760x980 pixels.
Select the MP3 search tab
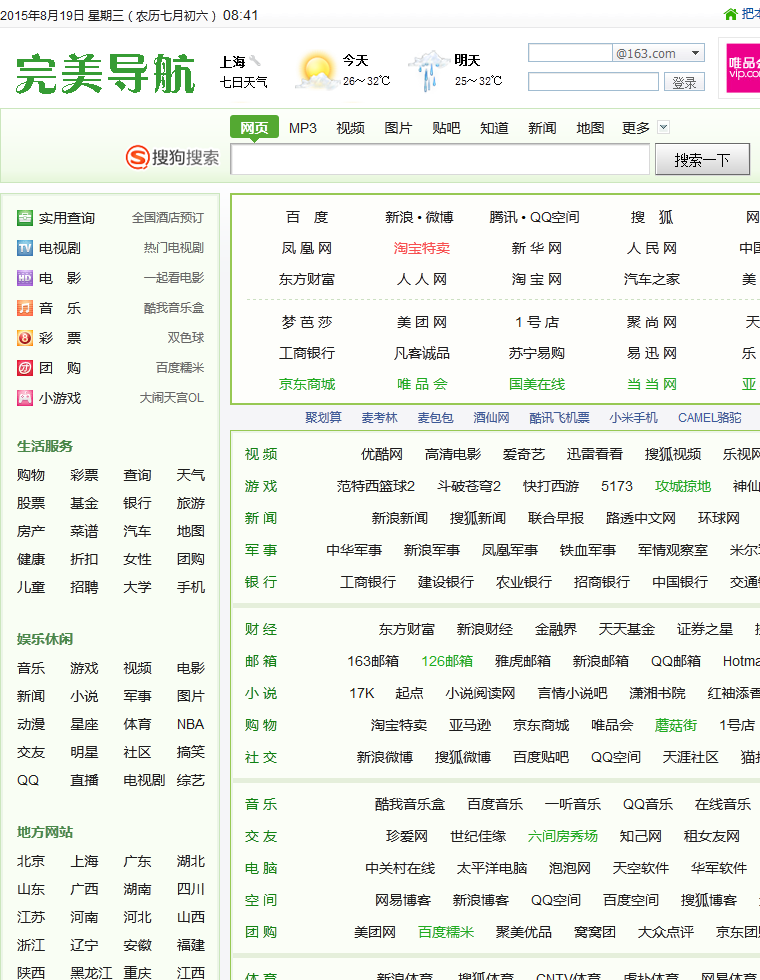(303, 128)
